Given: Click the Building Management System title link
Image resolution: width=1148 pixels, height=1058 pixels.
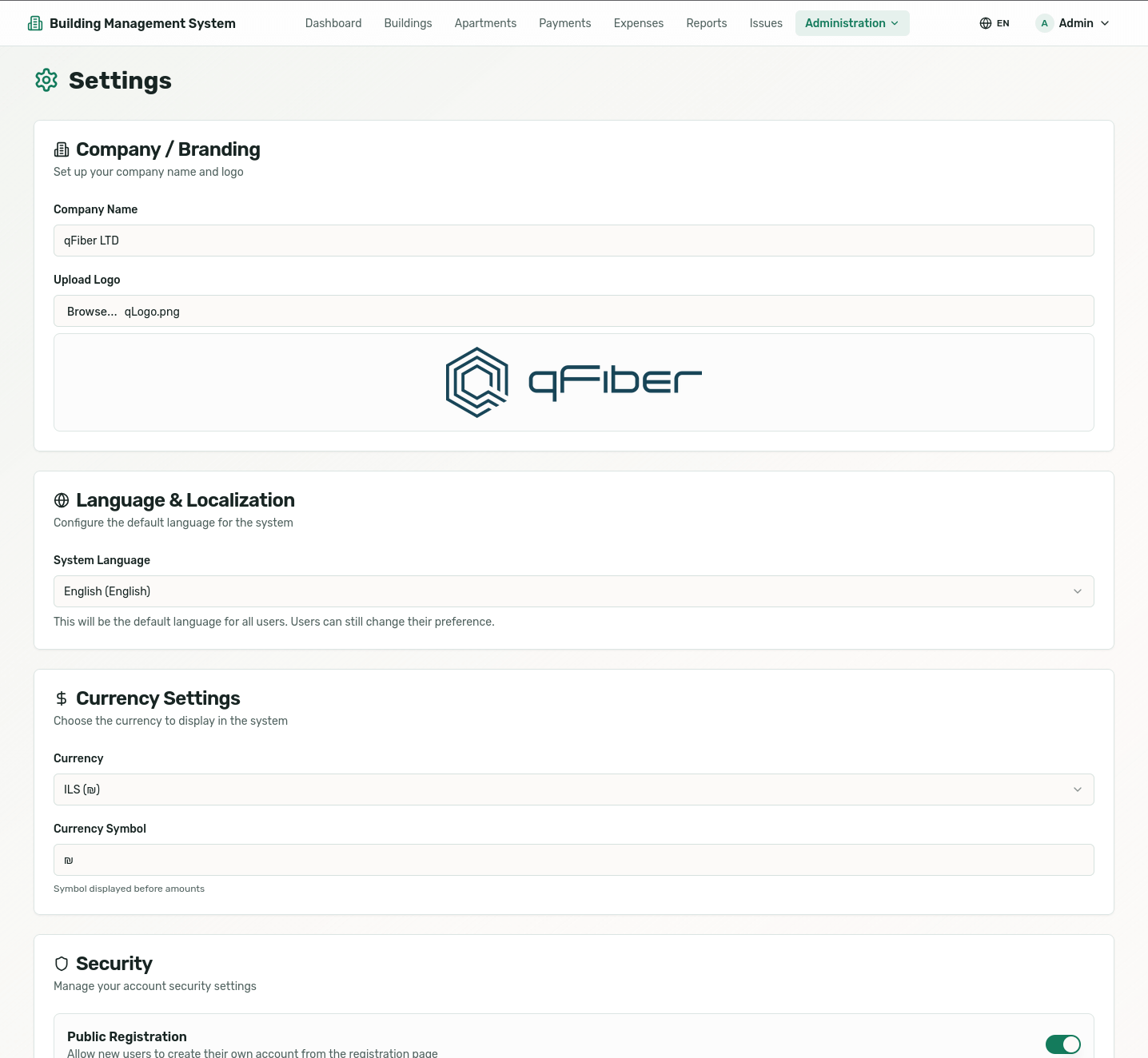Looking at the screenshot, I should tap(142, 23).
